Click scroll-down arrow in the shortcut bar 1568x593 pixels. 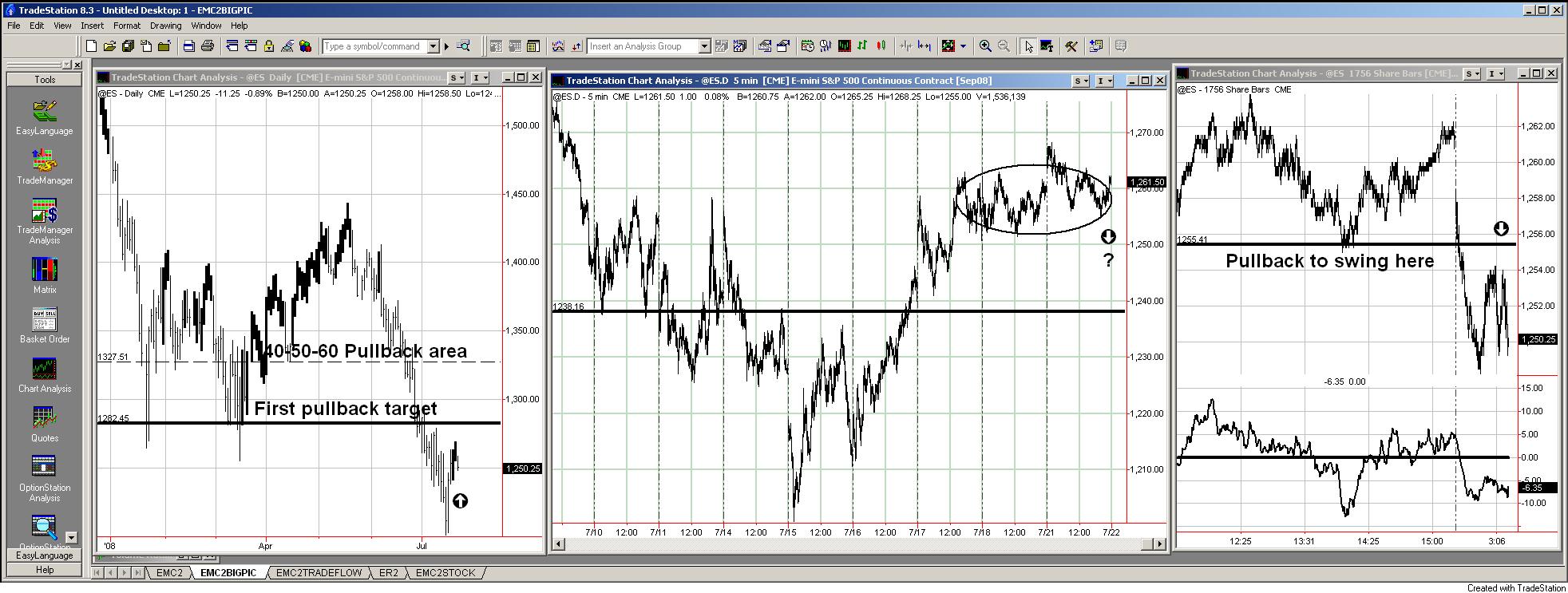coord(71,537)
